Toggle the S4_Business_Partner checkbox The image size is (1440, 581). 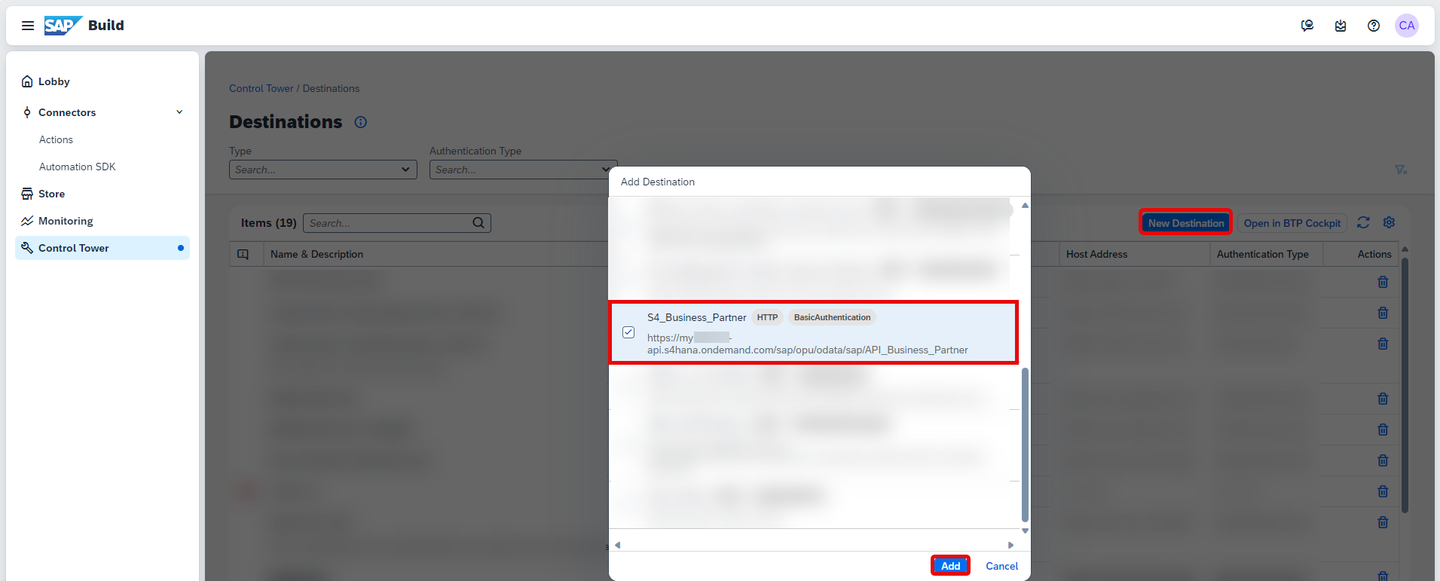coord(628,332)
